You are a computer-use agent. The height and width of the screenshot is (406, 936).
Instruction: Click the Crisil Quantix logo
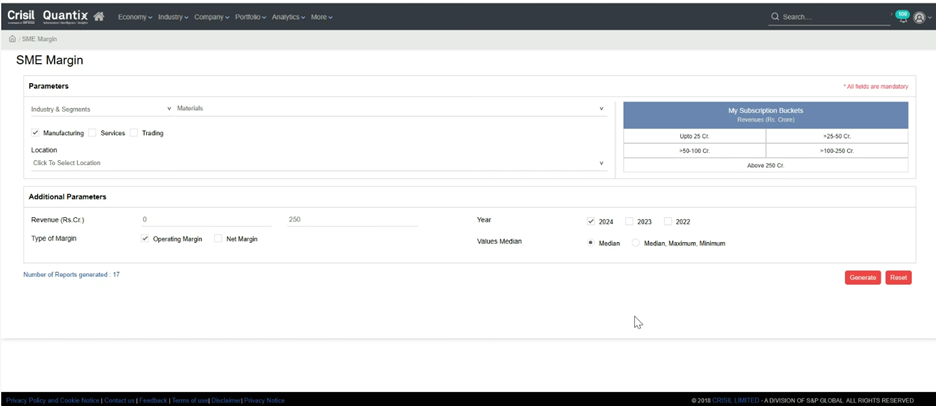click(47, 16)
